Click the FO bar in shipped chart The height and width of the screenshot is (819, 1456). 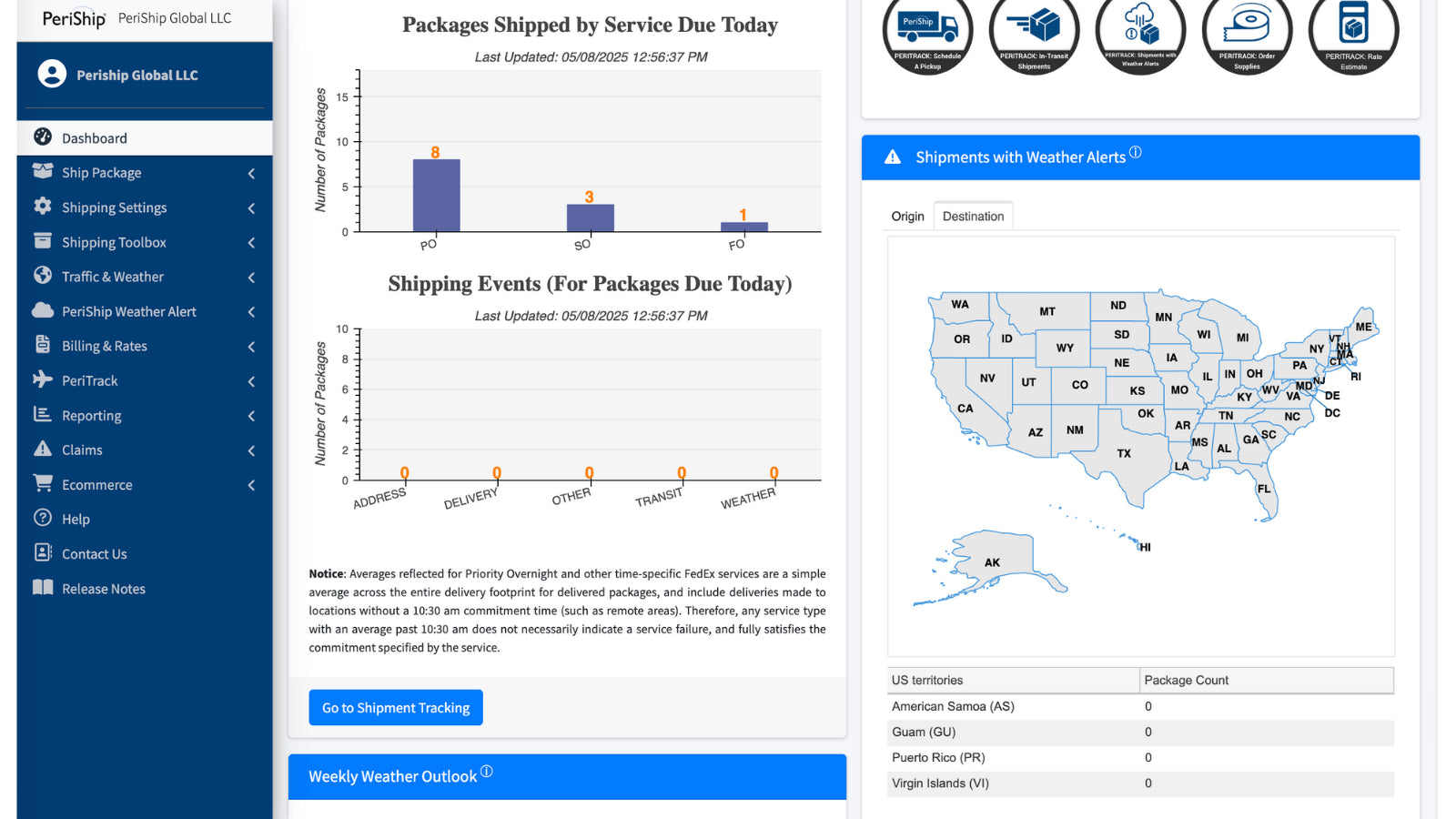pos(743,227)
